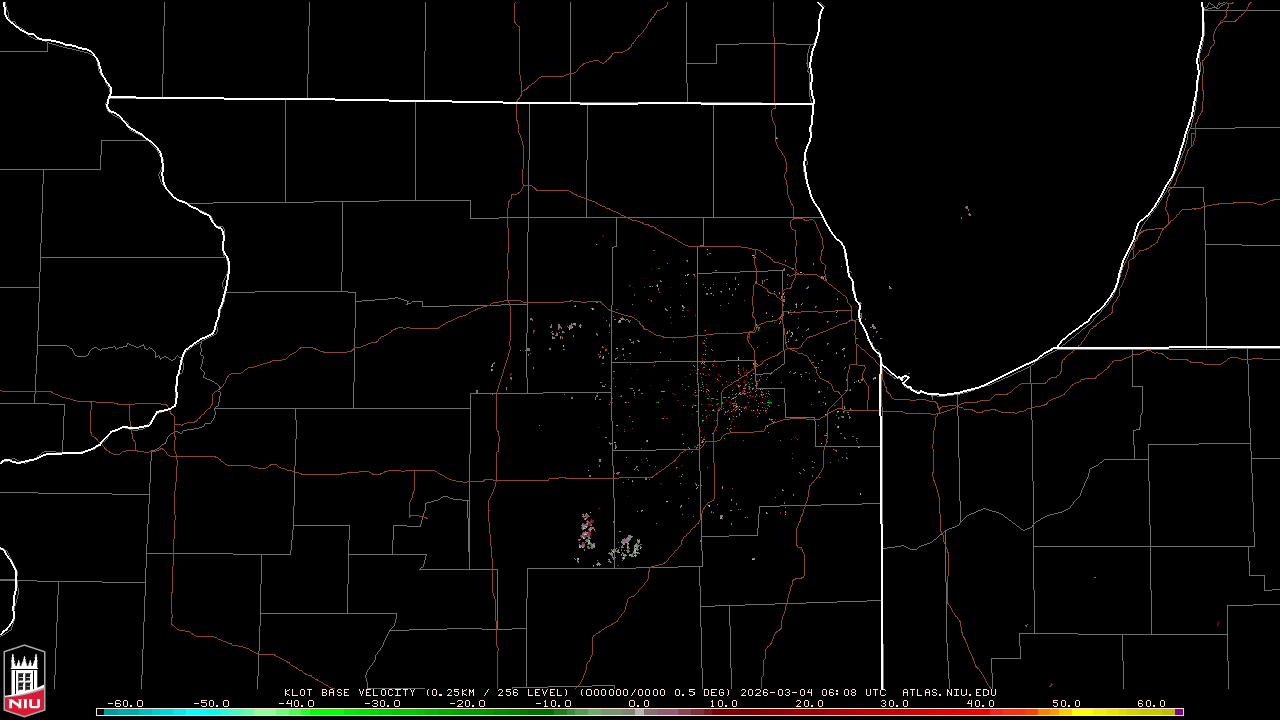Click the 40.0 velocity scale label

(x=981, y=703)
